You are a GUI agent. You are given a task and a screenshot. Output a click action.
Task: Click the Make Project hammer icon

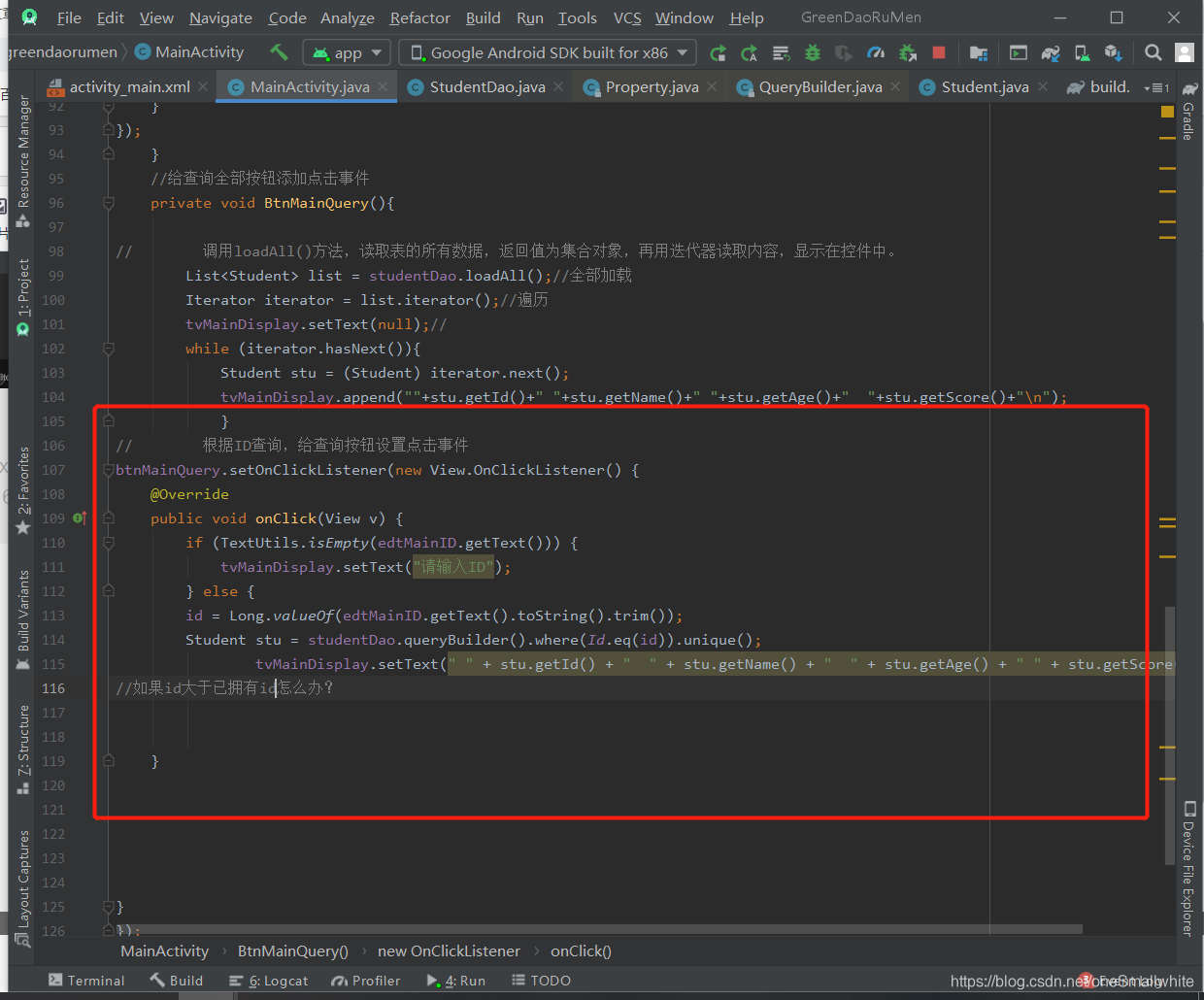(280, 52)
